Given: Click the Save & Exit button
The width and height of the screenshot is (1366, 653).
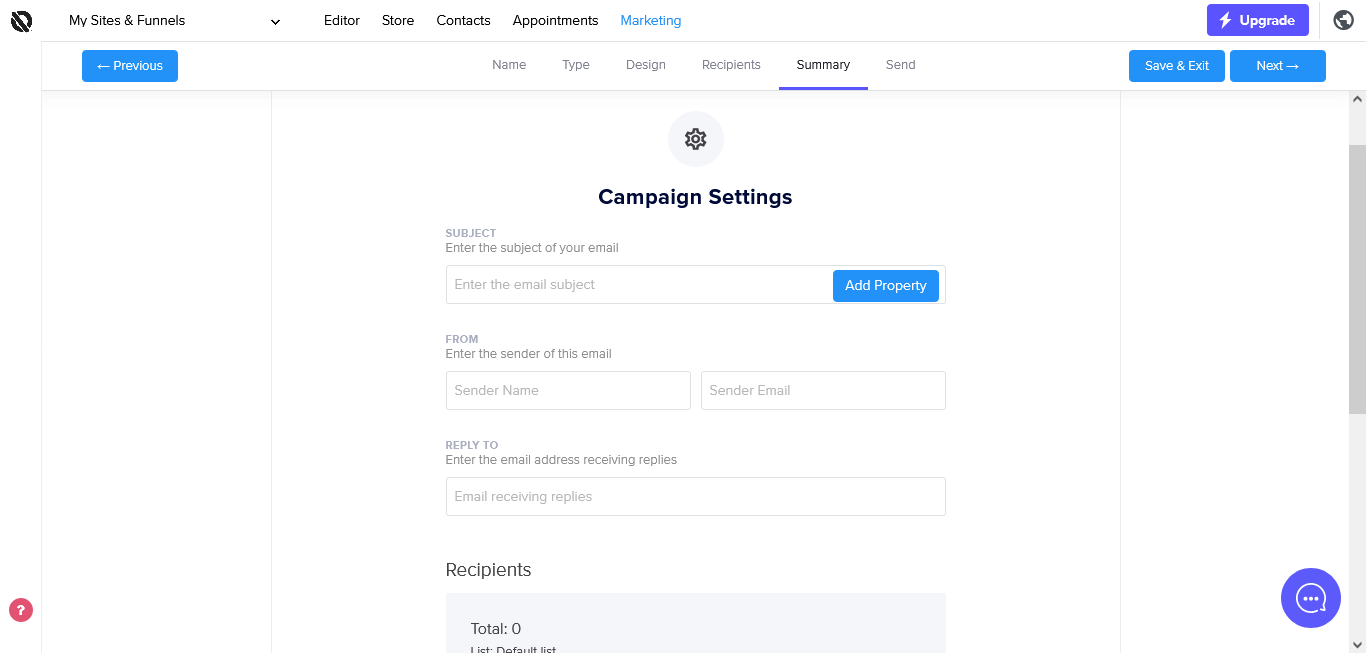Looking at the screenshot, I should point(1176,66).
